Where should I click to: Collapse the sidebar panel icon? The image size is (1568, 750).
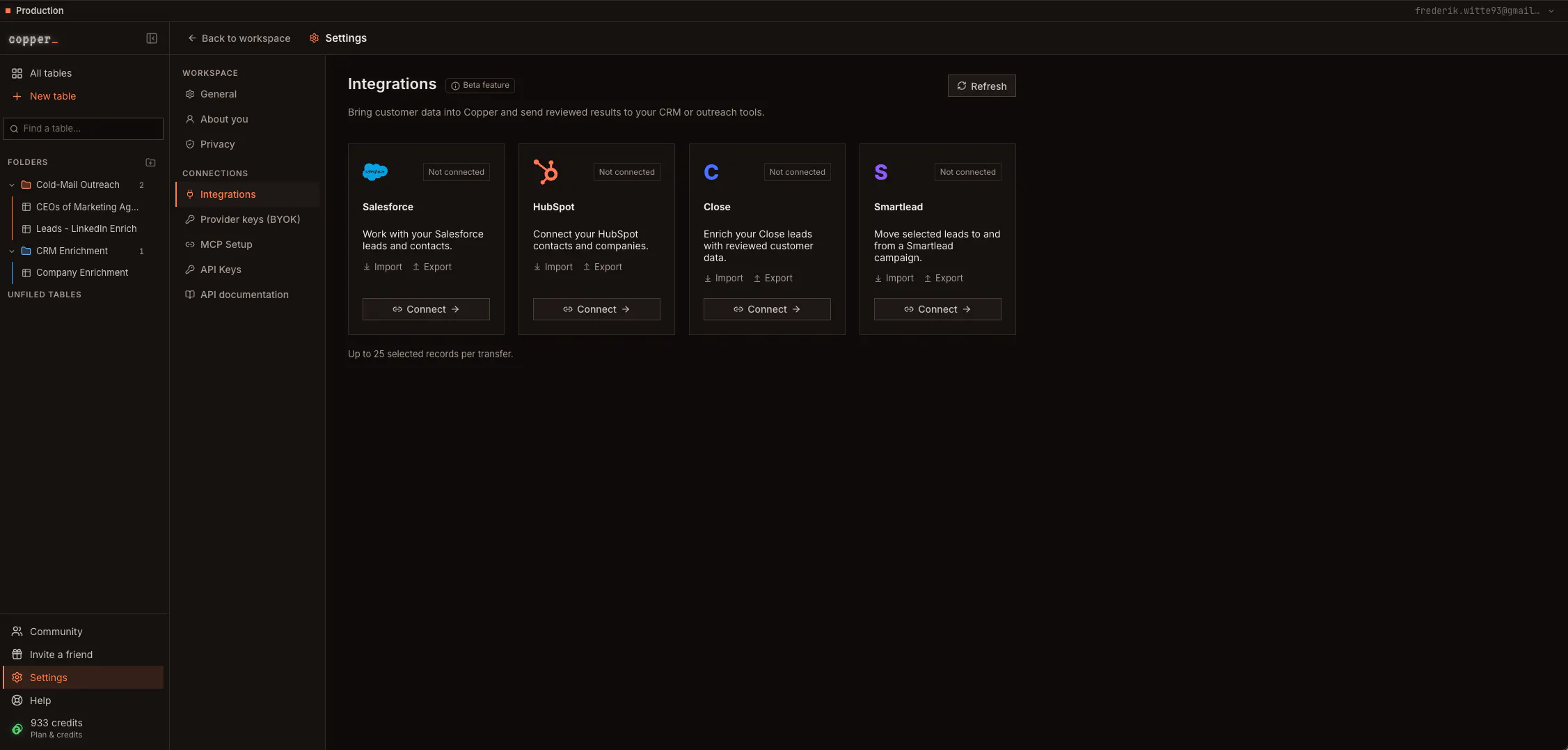tap(152, 38)
